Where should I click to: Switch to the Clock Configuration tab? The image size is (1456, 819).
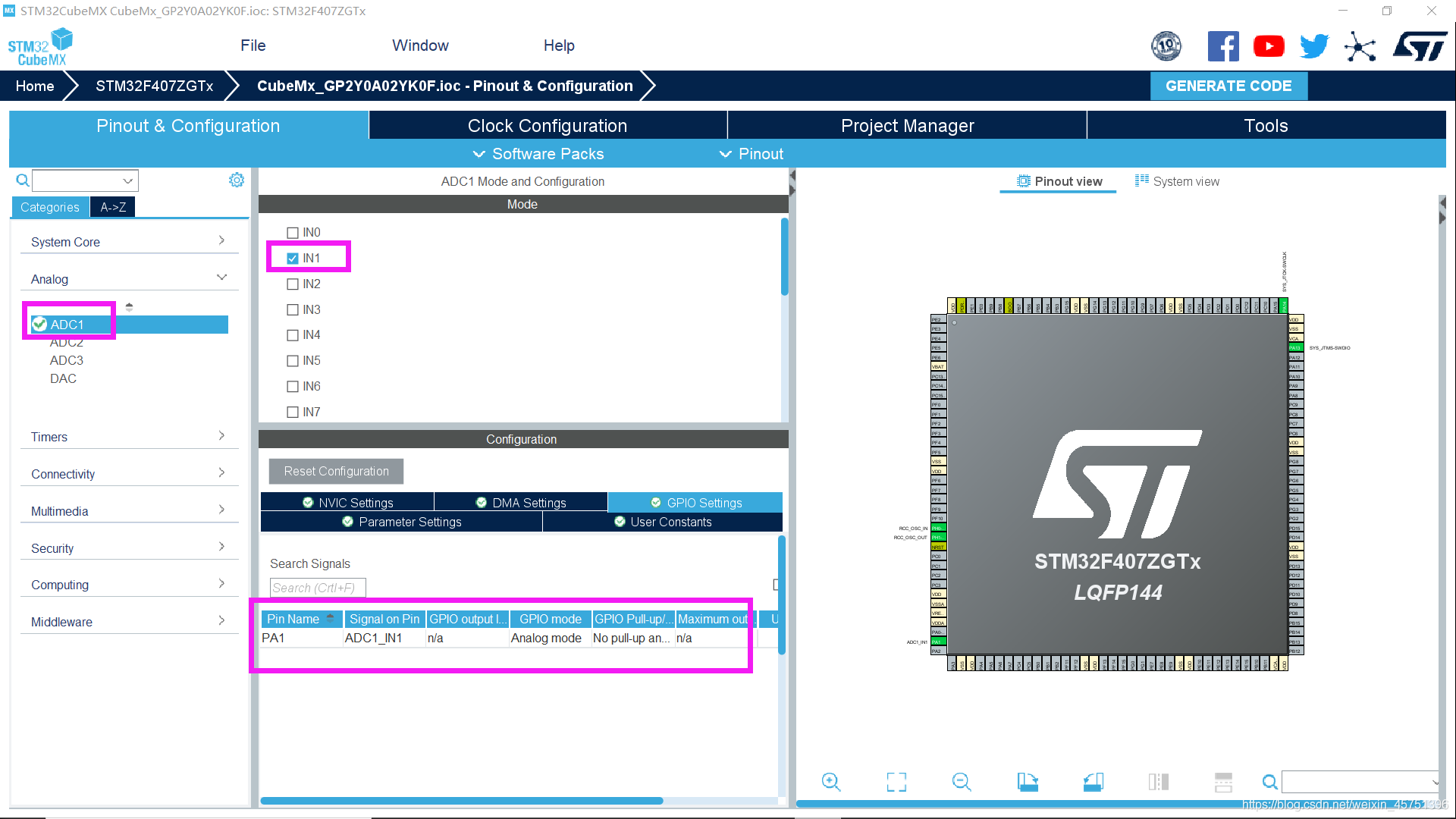click(x=547, y=126)
